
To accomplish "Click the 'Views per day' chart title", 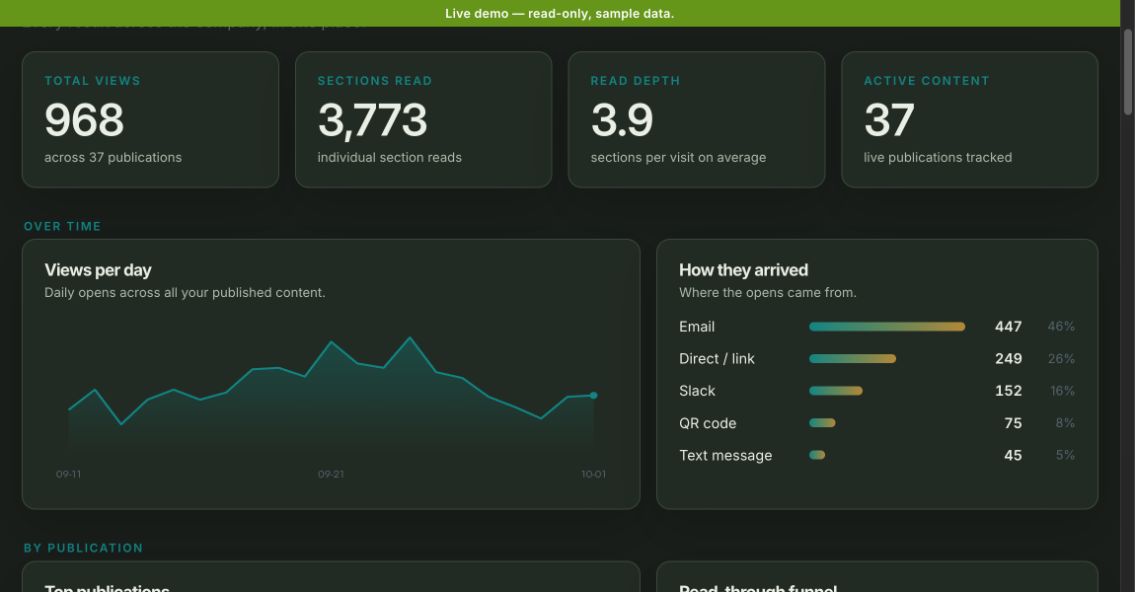I will [x=98, y=270].
